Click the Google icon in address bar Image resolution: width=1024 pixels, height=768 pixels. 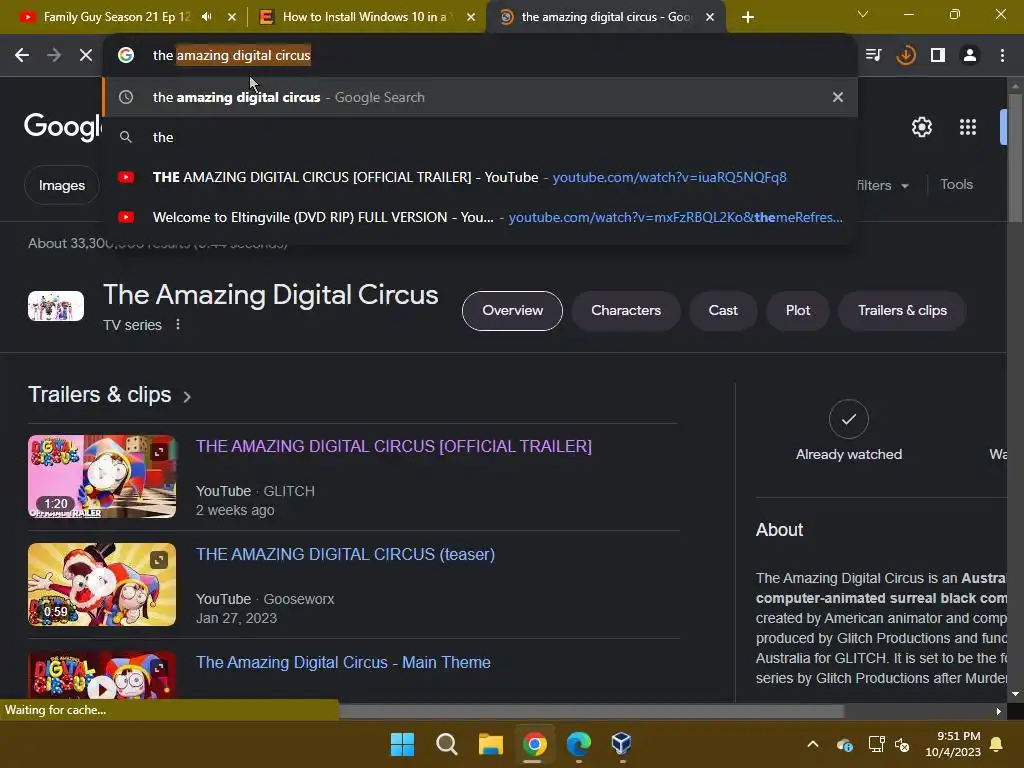[x=126, y=56]
